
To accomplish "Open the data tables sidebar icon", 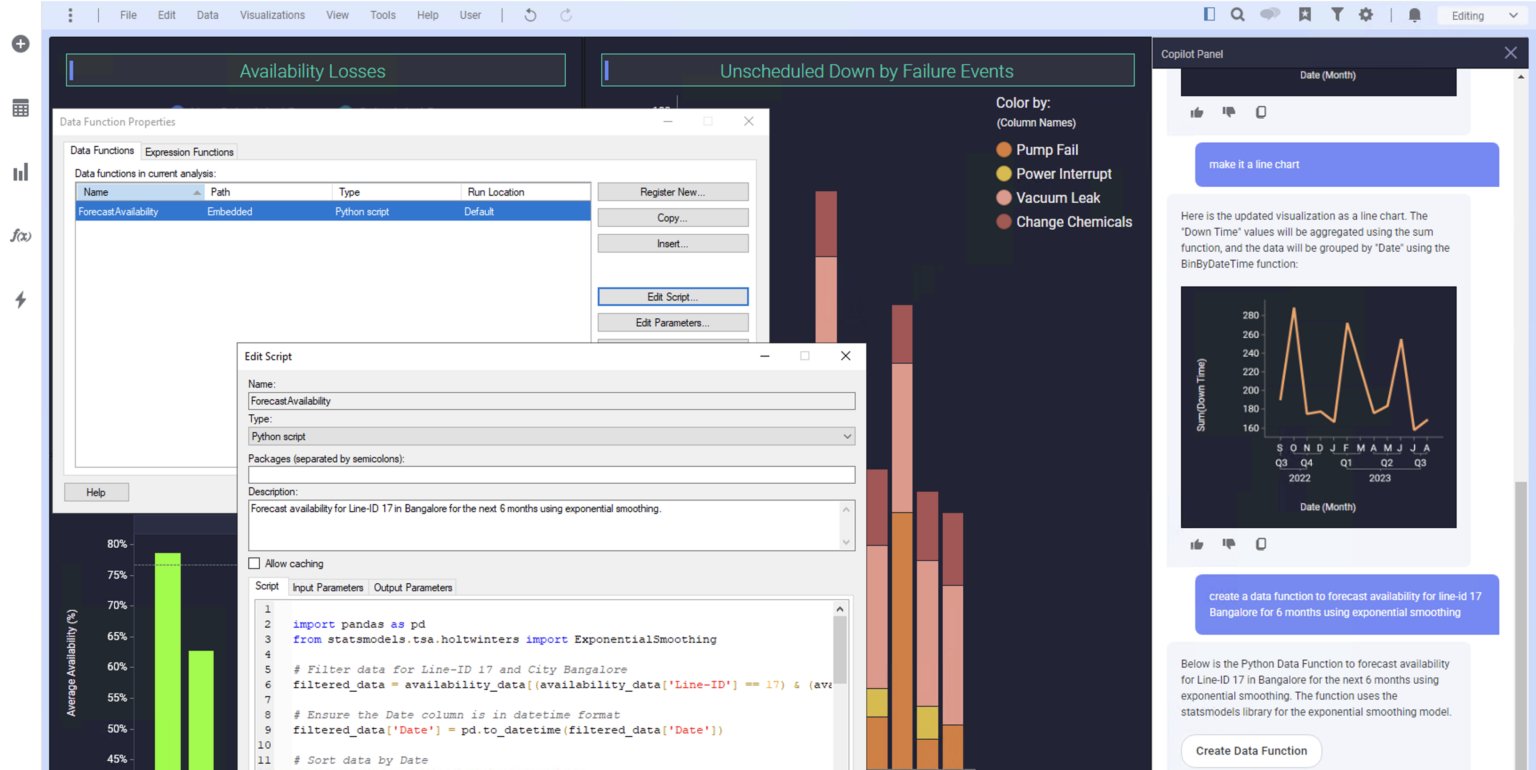I will click(x=20, y=108).
